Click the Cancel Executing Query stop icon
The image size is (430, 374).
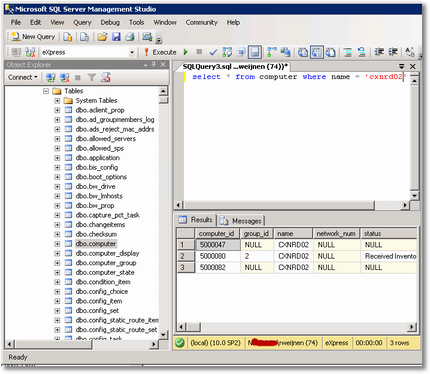199,52
